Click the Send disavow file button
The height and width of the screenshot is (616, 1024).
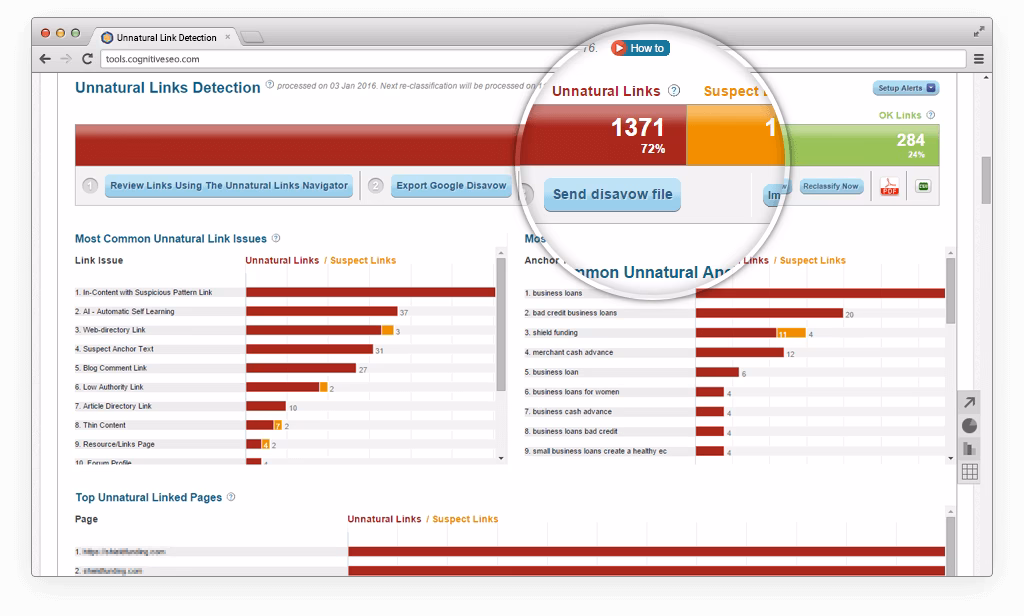(612, 194)
